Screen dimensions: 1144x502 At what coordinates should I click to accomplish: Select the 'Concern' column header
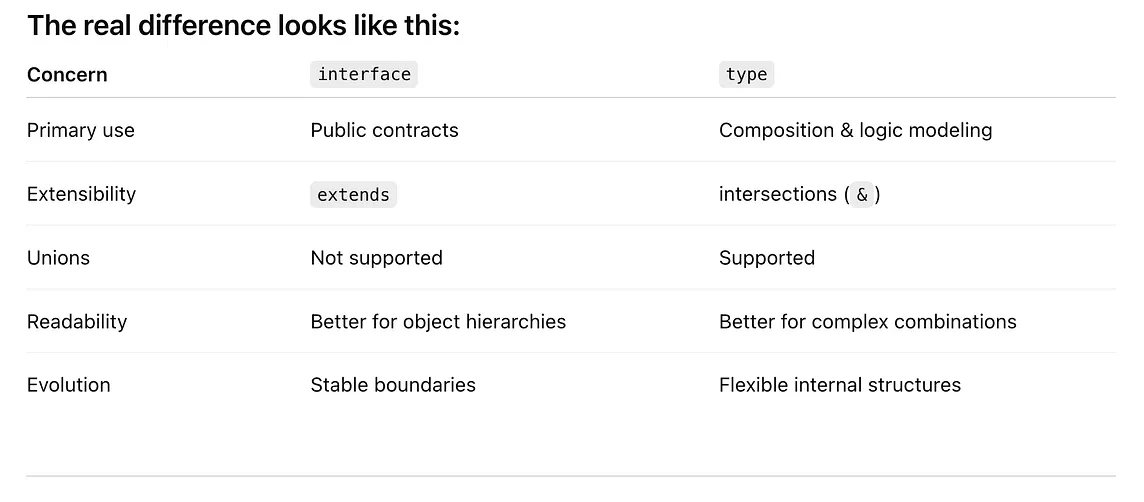pos(67,74)
